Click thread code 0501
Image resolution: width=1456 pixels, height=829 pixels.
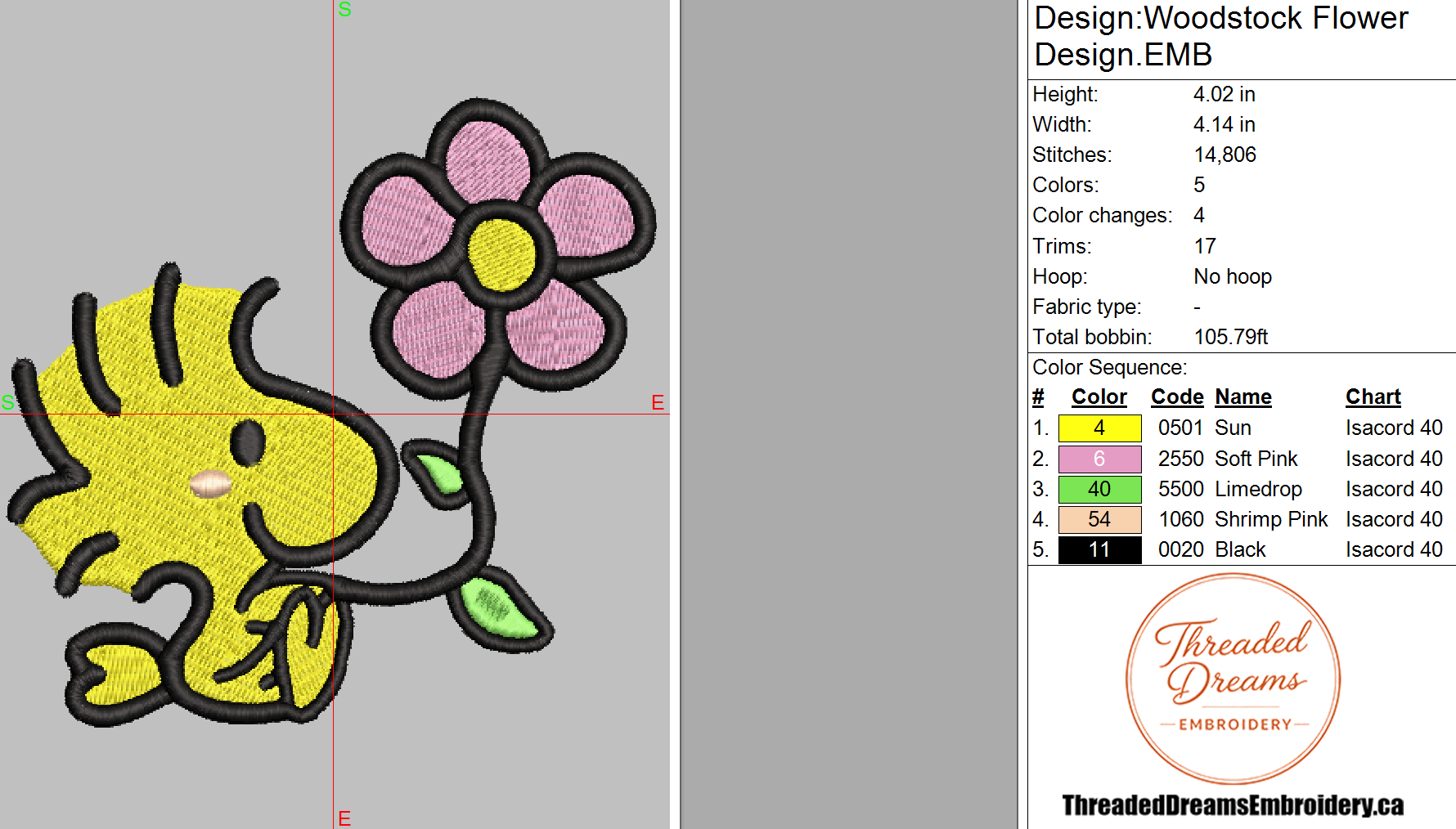click(x=1180, y=428)
